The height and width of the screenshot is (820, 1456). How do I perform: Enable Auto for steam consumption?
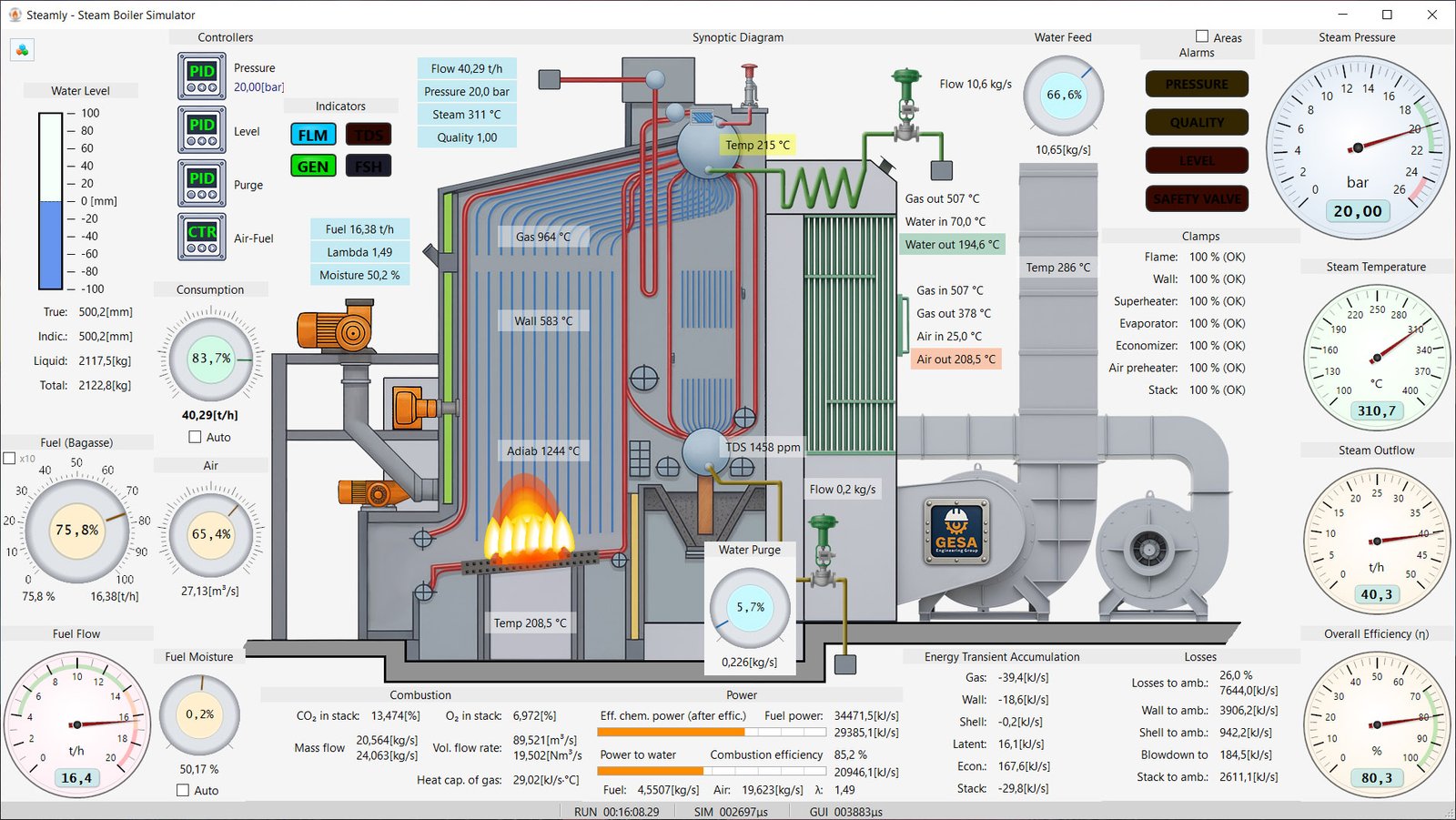(195, 437)
